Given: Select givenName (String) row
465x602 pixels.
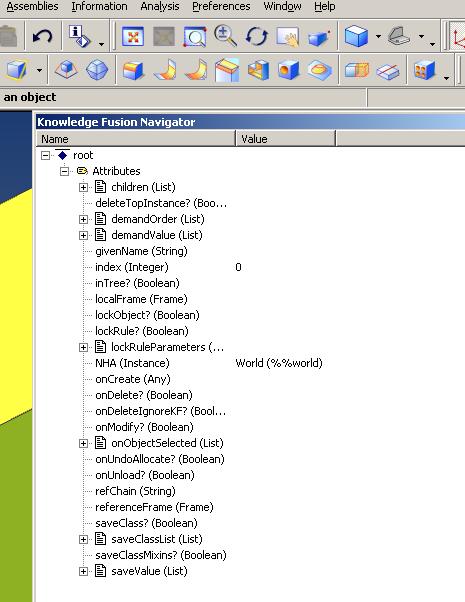Looking at the screenshot, I should [x=141, y=251].
